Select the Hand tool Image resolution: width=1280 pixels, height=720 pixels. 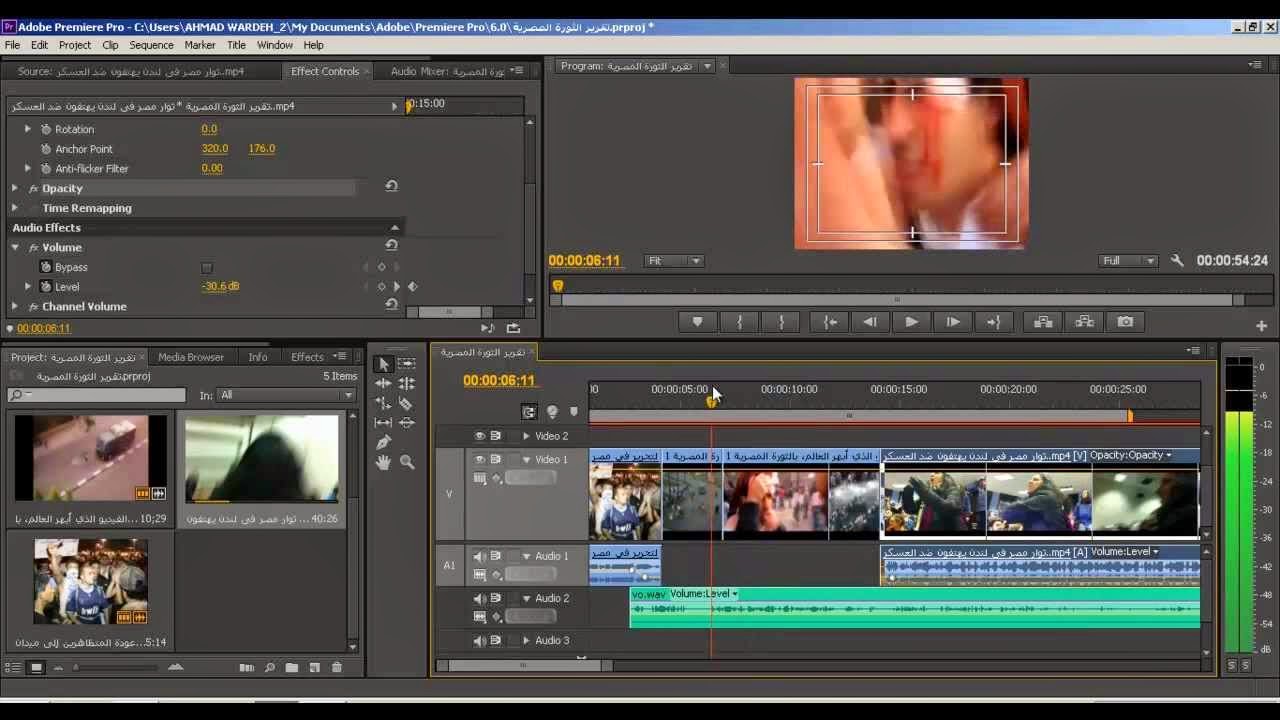tap(383, 462)
